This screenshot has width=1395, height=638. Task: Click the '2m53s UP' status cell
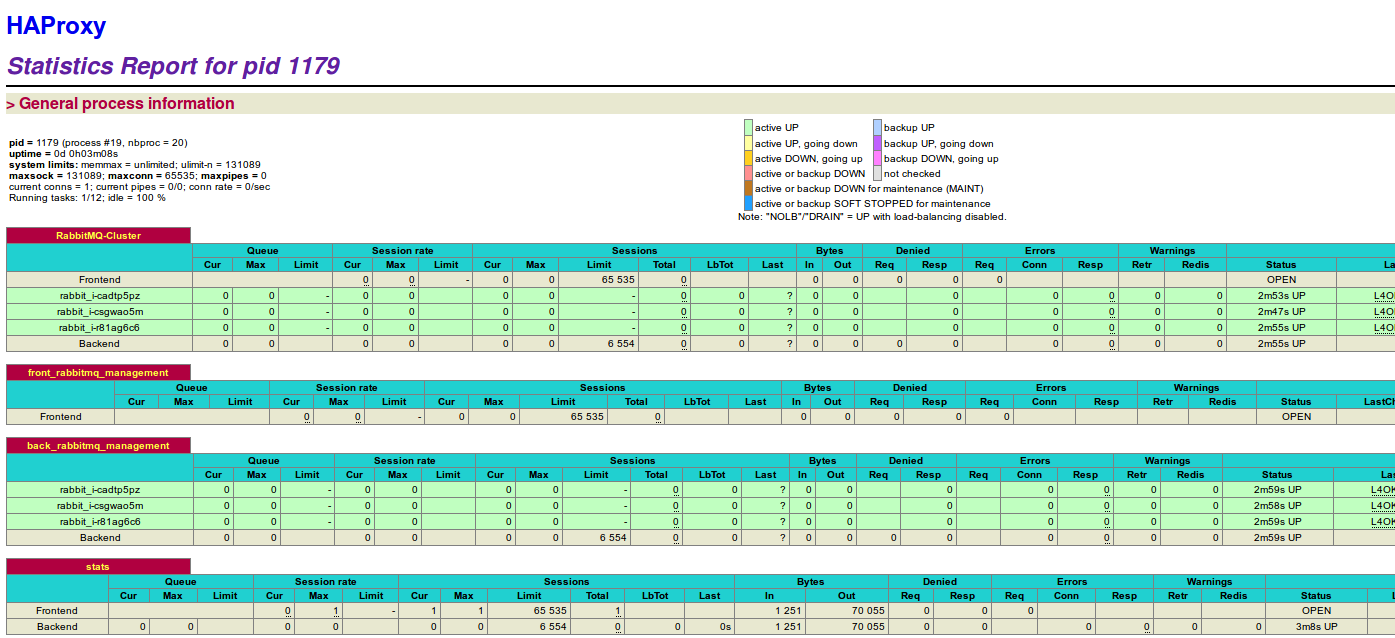coord(1281,296)
